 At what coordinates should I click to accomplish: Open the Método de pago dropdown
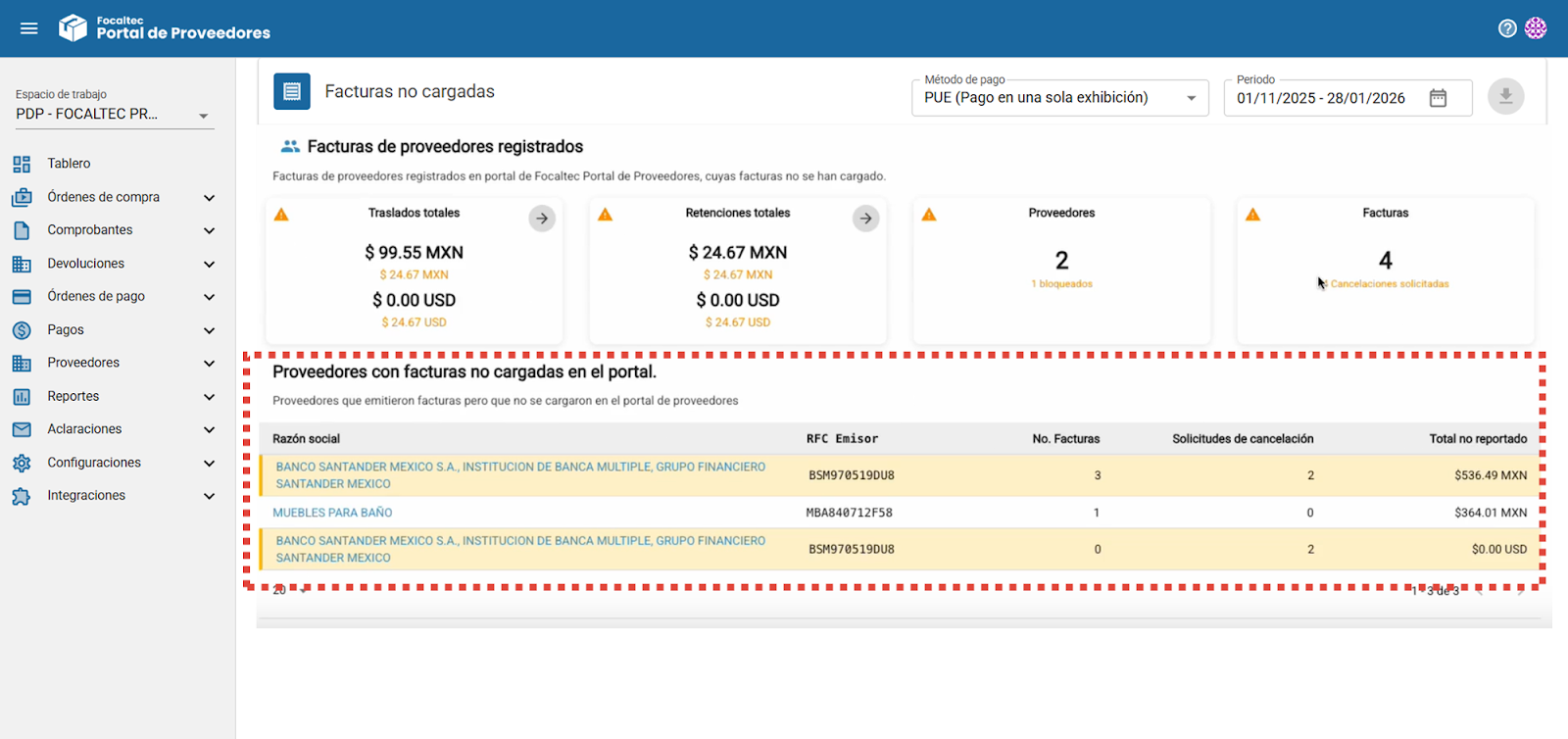point(1060,98)
